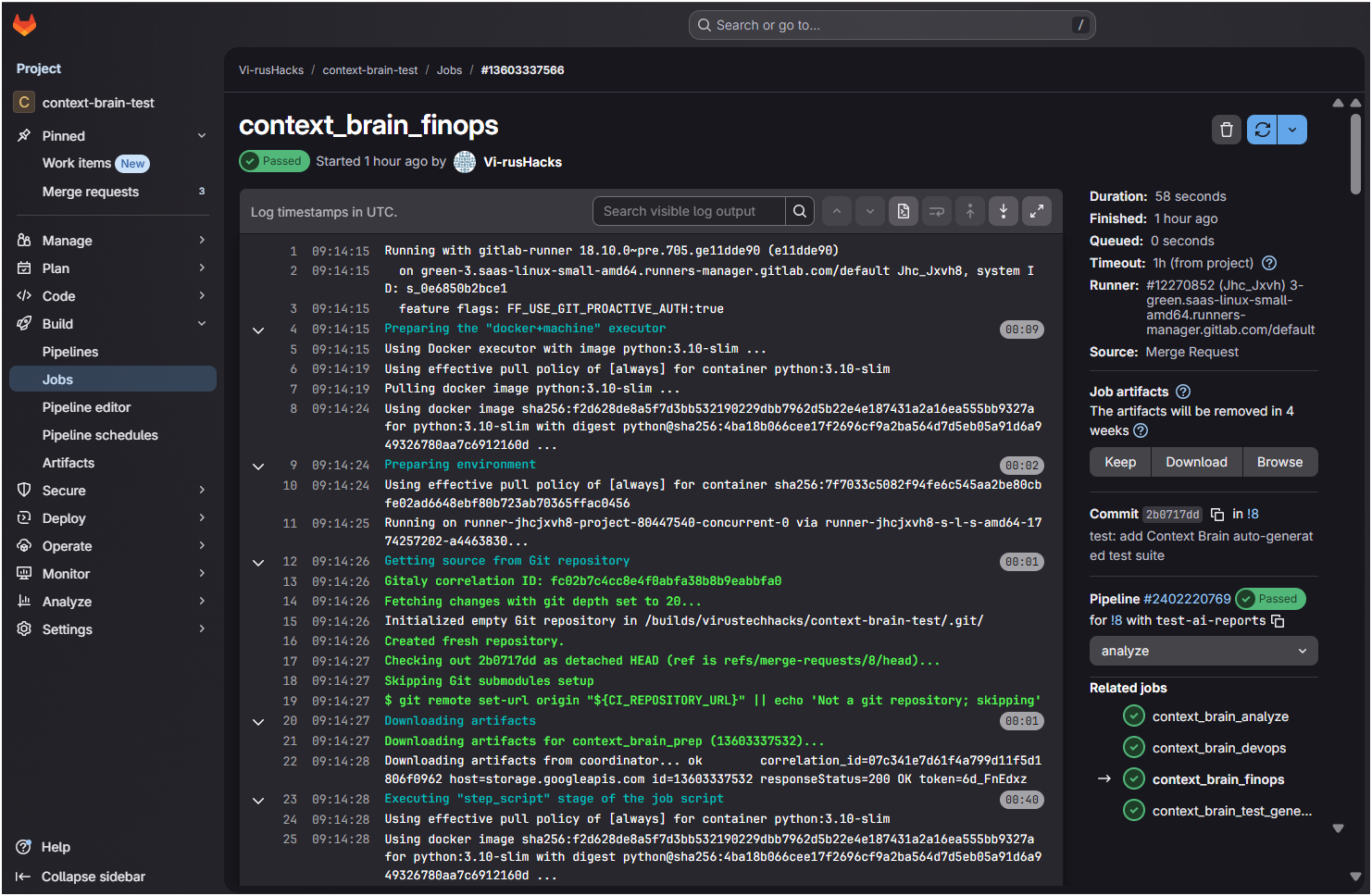
Task: Click passed status icon for context_brain_devops
Action: point(1134,748)
